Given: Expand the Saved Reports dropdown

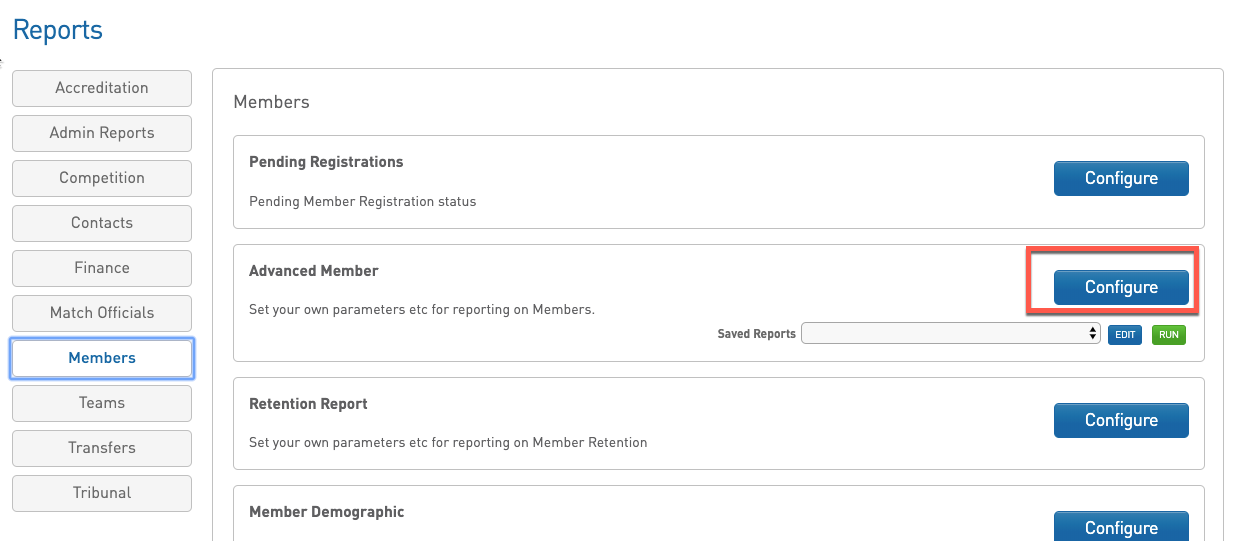Looking at the screenshot, I should (x=950, y=334).
